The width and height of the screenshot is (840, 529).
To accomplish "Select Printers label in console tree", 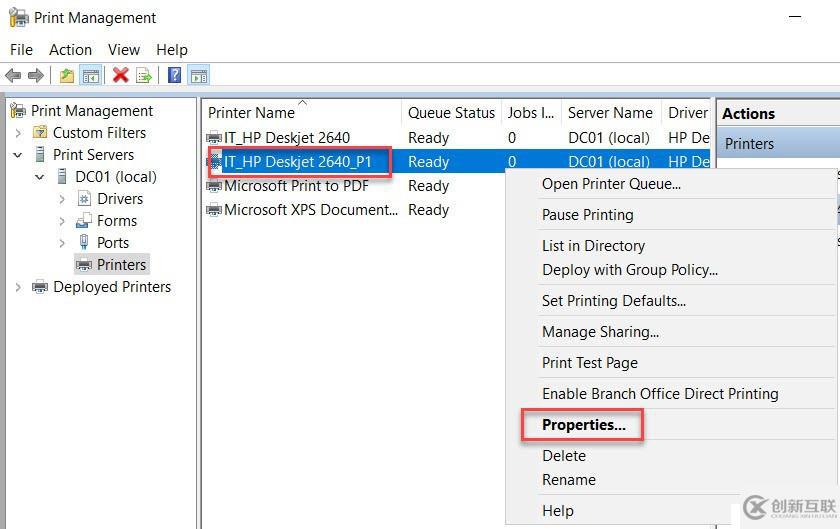I will (x=121, y=265).
